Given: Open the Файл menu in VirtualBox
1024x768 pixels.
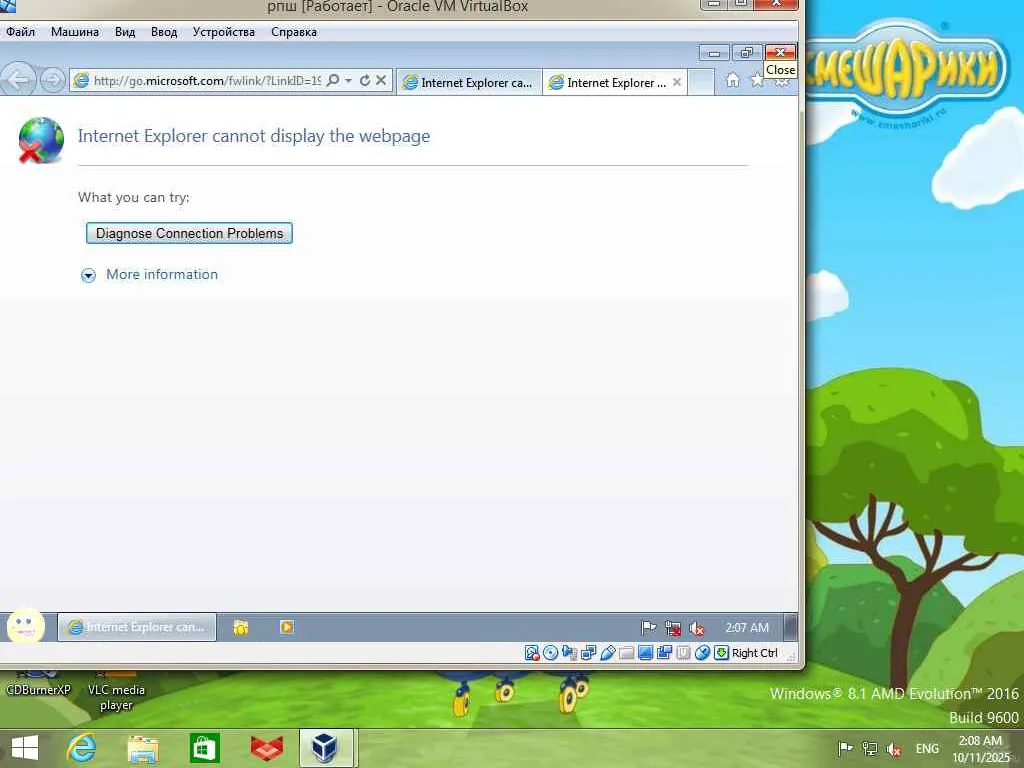Looking at the screenshot, I should pyautogui.click(x=20, y=32).
